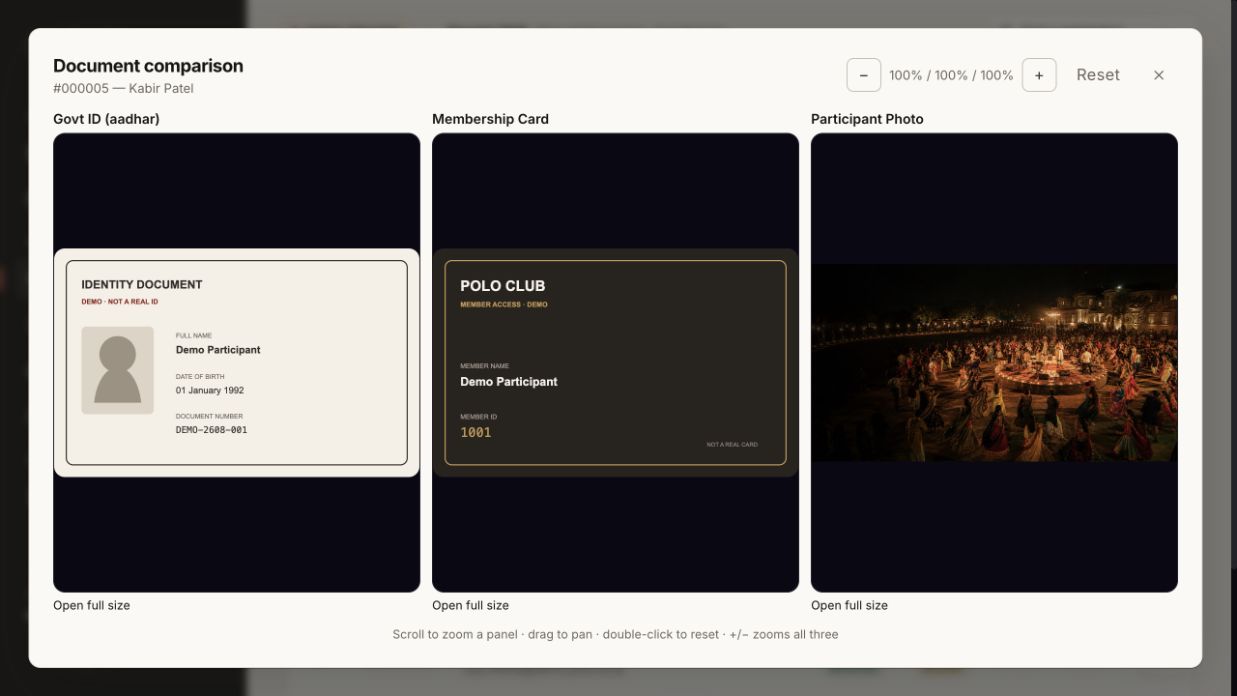This screenshot has width=1237, height=696.
Task: Click the participant night festival photo
Action: (x=994, y=363)
